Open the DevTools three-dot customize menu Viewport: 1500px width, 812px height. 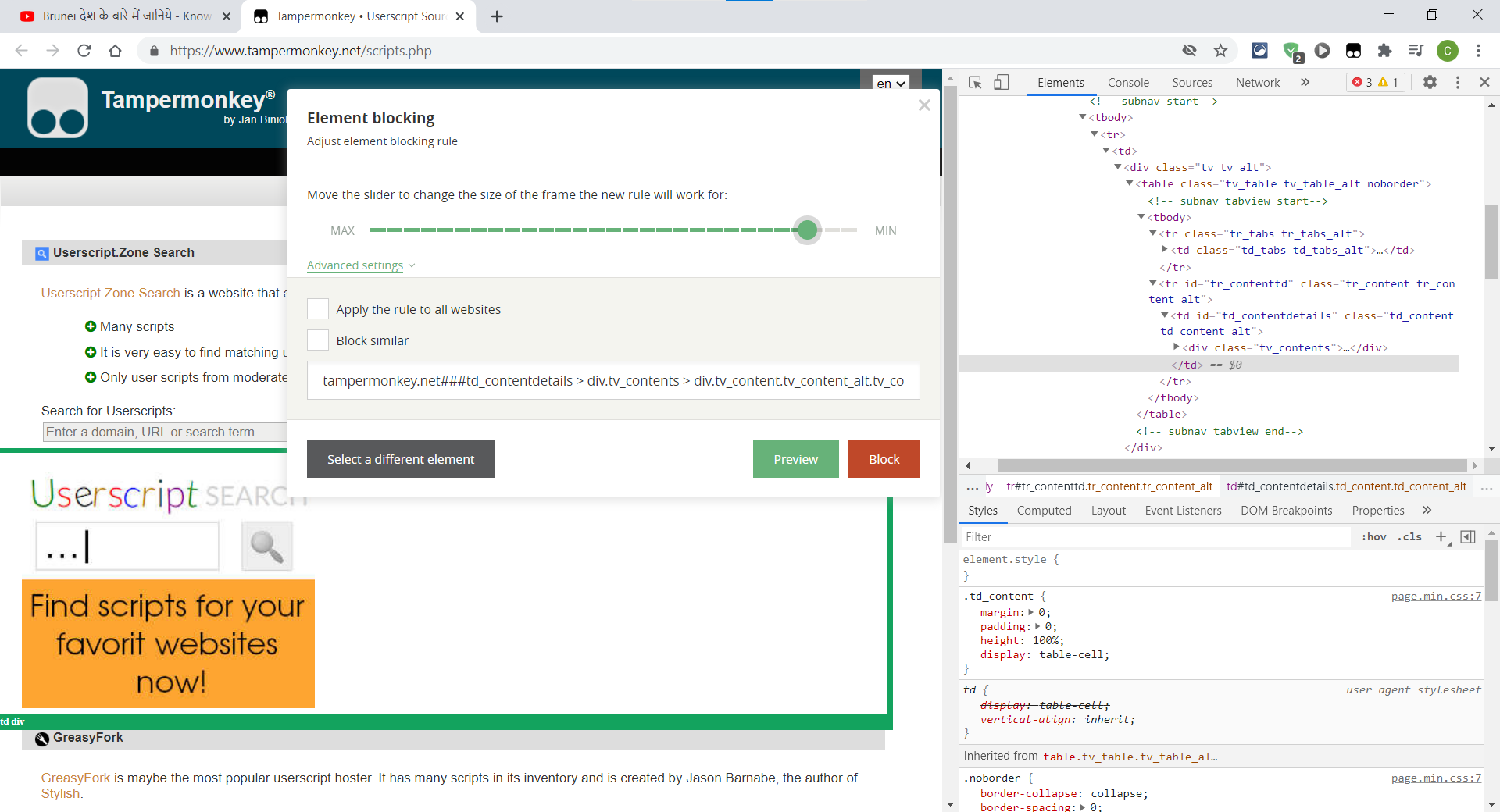point(1457,82)
